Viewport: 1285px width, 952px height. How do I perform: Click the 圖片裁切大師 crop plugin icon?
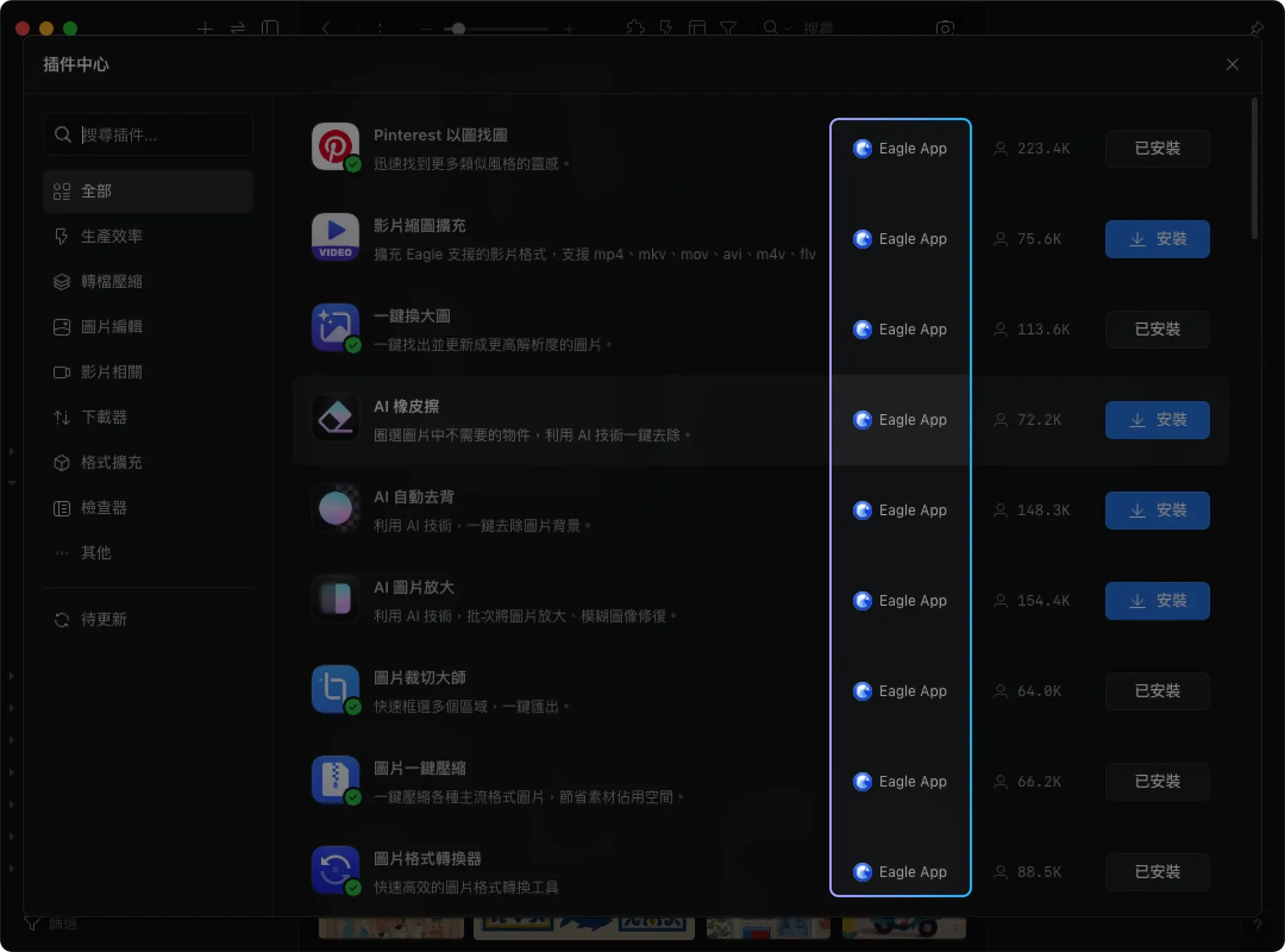(336, 689)
